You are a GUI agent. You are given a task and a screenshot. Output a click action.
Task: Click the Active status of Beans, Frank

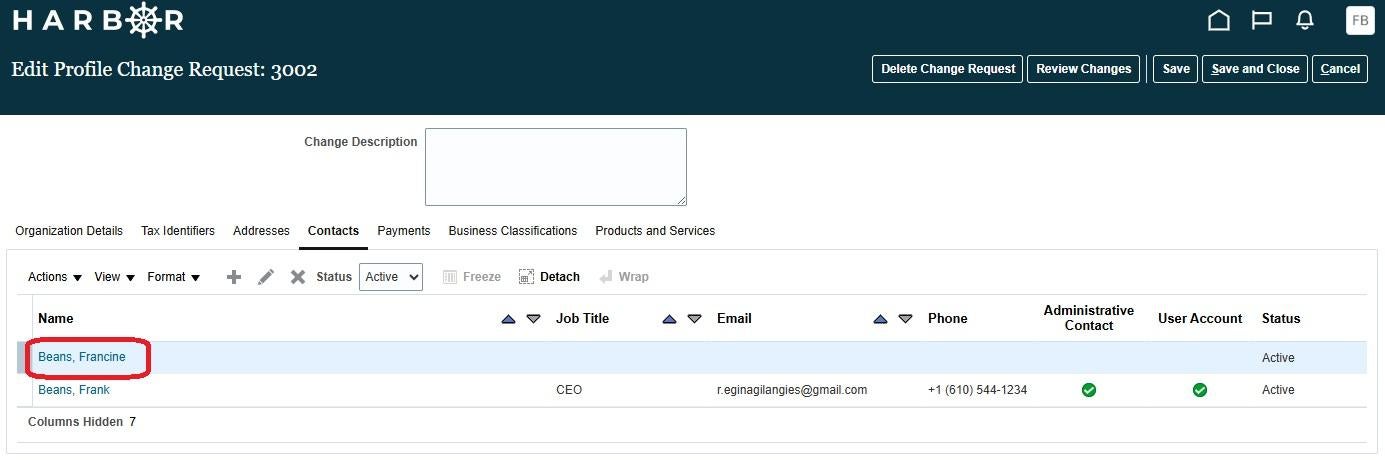1278,390
